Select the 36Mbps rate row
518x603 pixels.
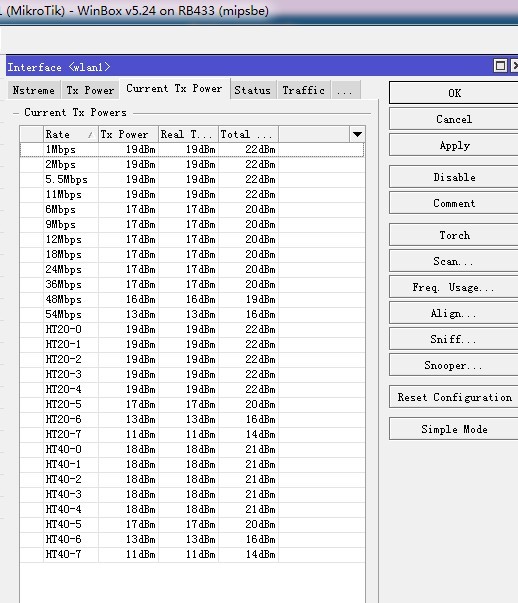[192, 284]
